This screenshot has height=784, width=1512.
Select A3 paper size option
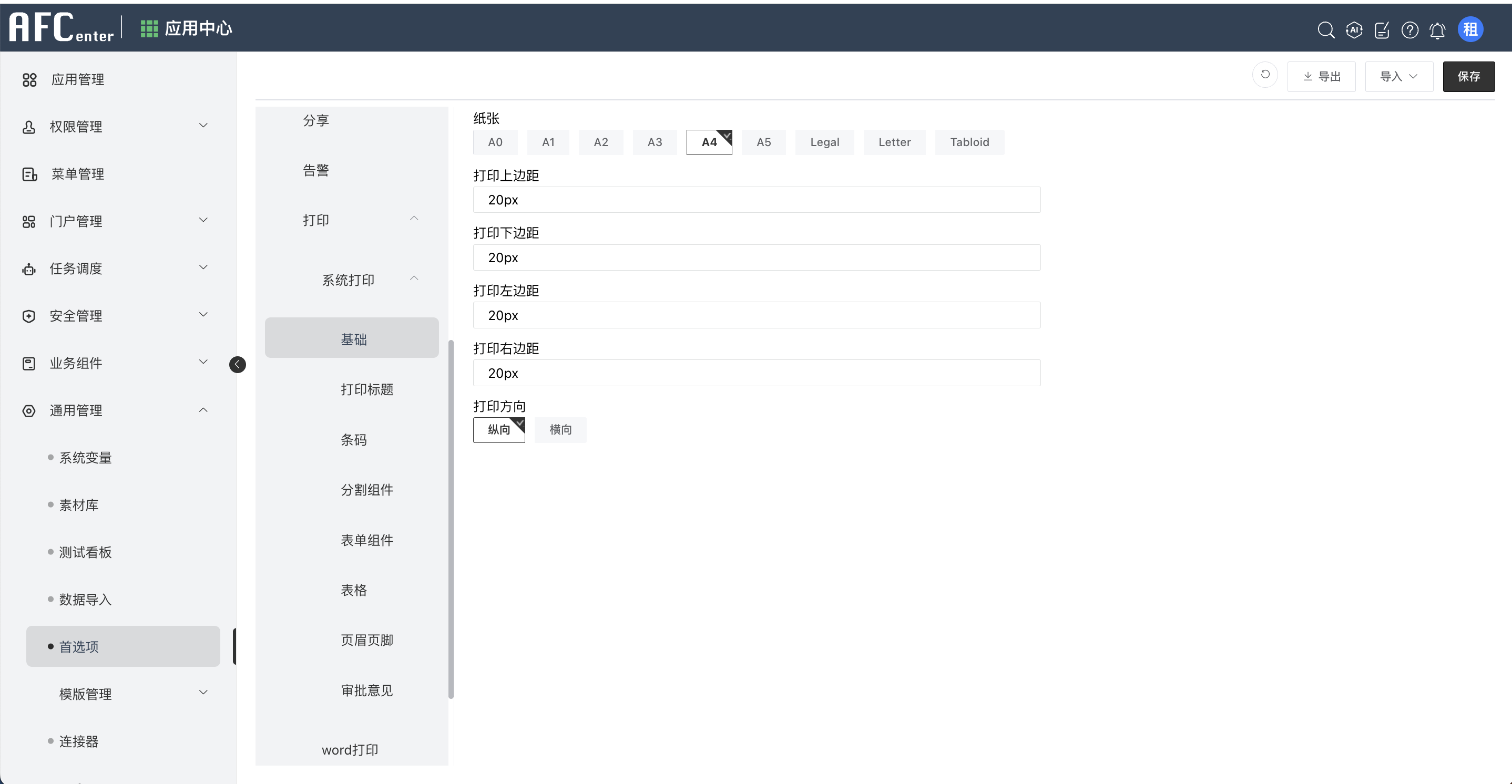(655, 142)
